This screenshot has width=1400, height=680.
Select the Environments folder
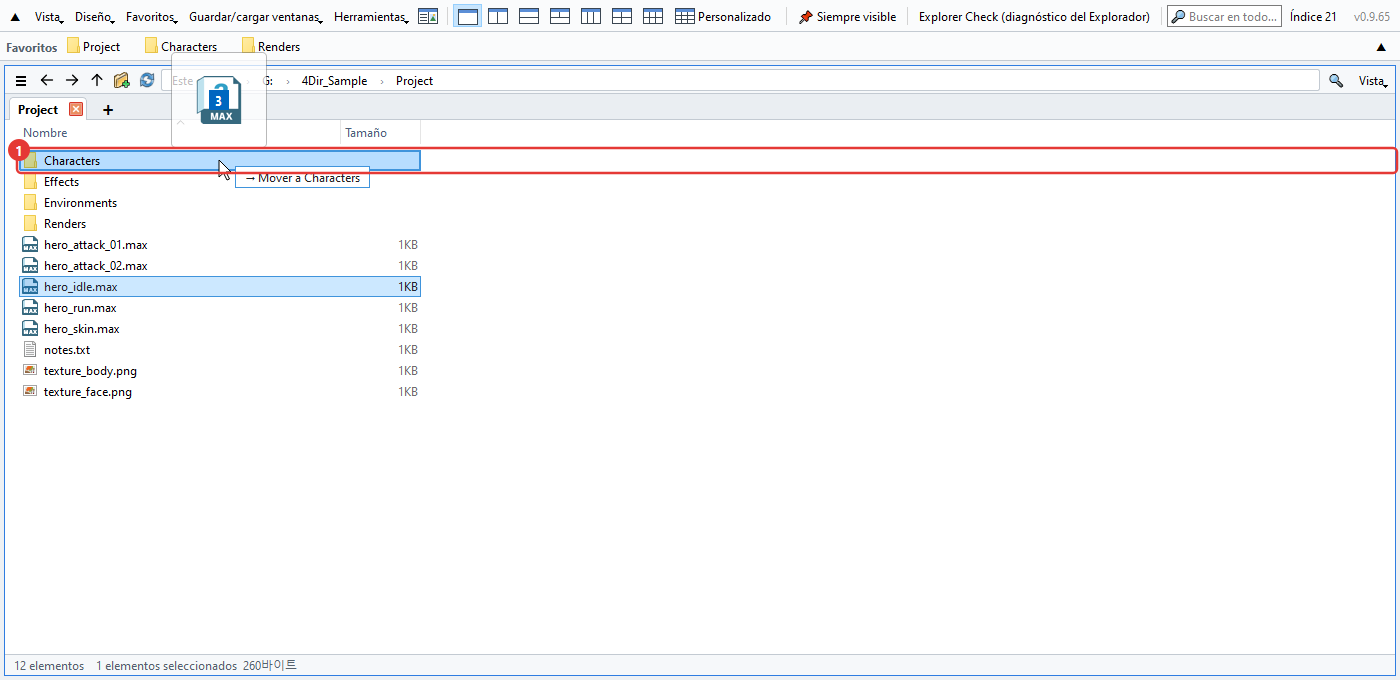click(220, 203)
